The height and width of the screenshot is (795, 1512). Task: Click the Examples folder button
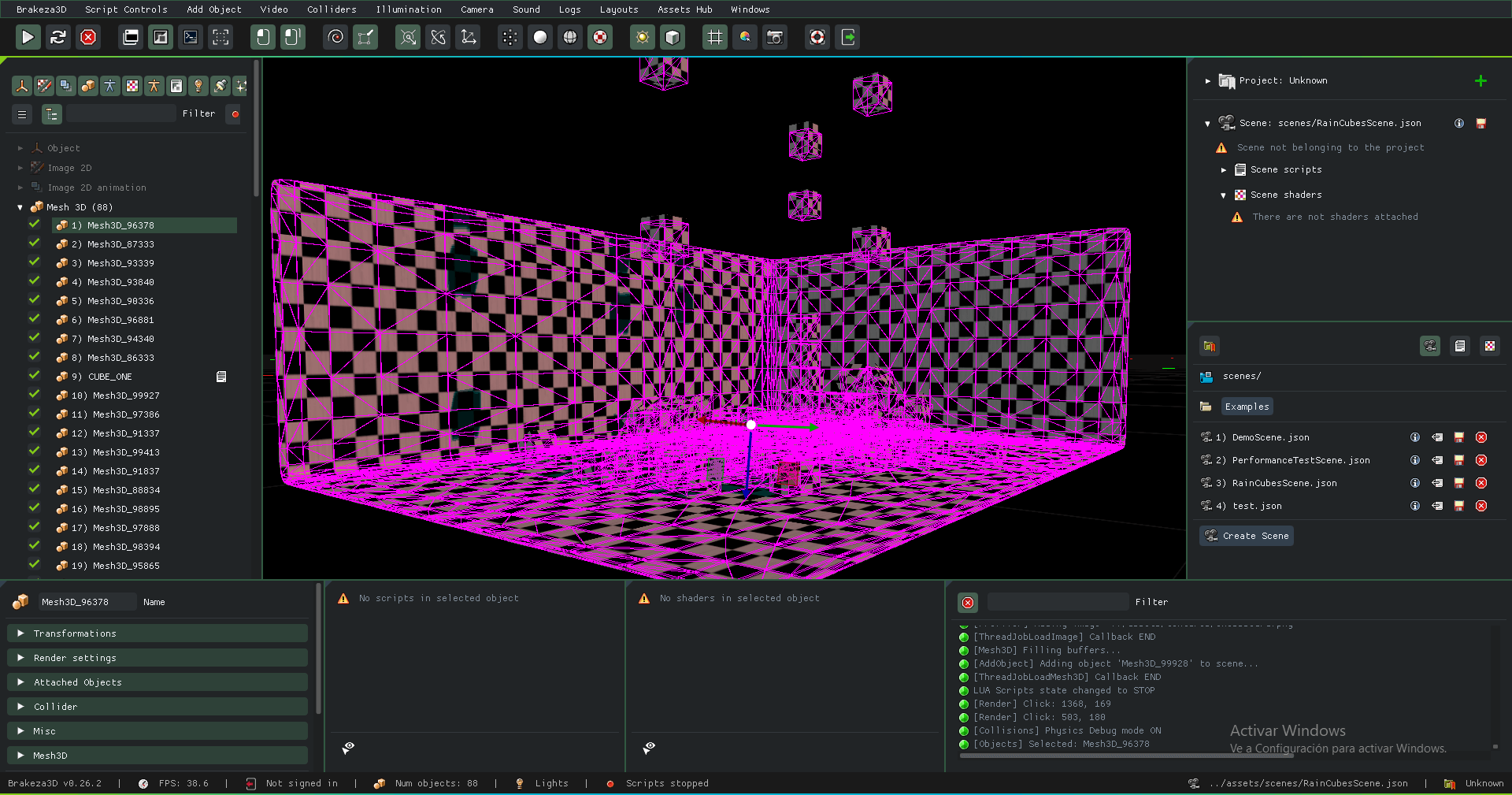point(1247,407)
